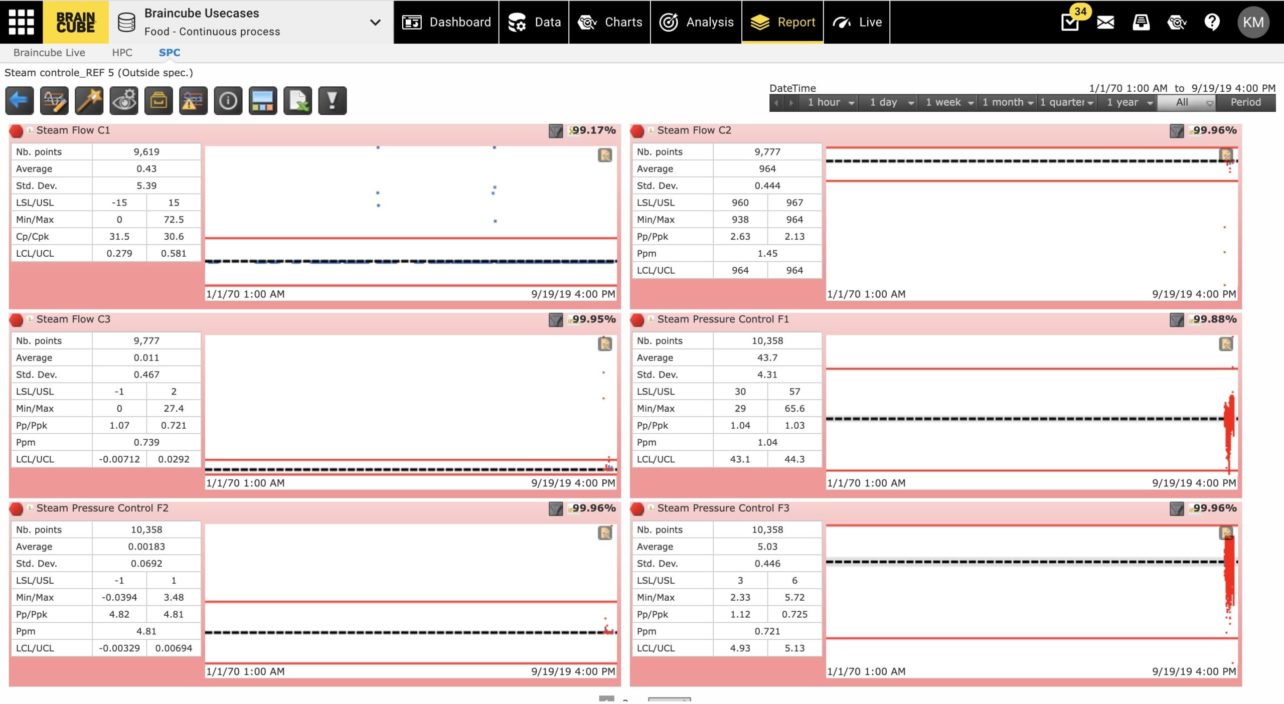Screen dimensions: 1284x704
Task: Open the magic wand tool
Action: pos(89,100)
